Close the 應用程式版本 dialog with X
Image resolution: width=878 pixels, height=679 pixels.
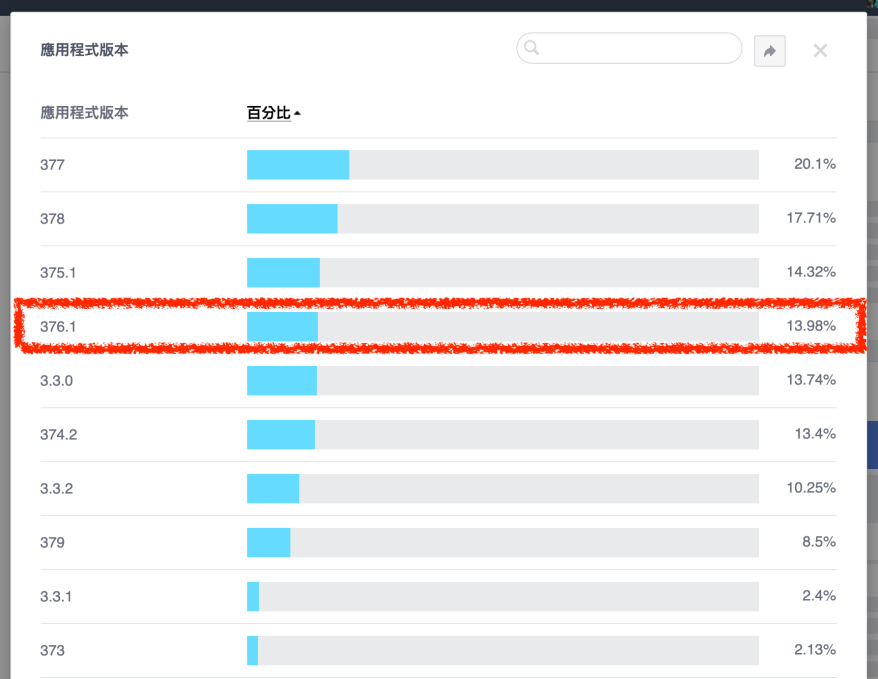tap(820, 51)
